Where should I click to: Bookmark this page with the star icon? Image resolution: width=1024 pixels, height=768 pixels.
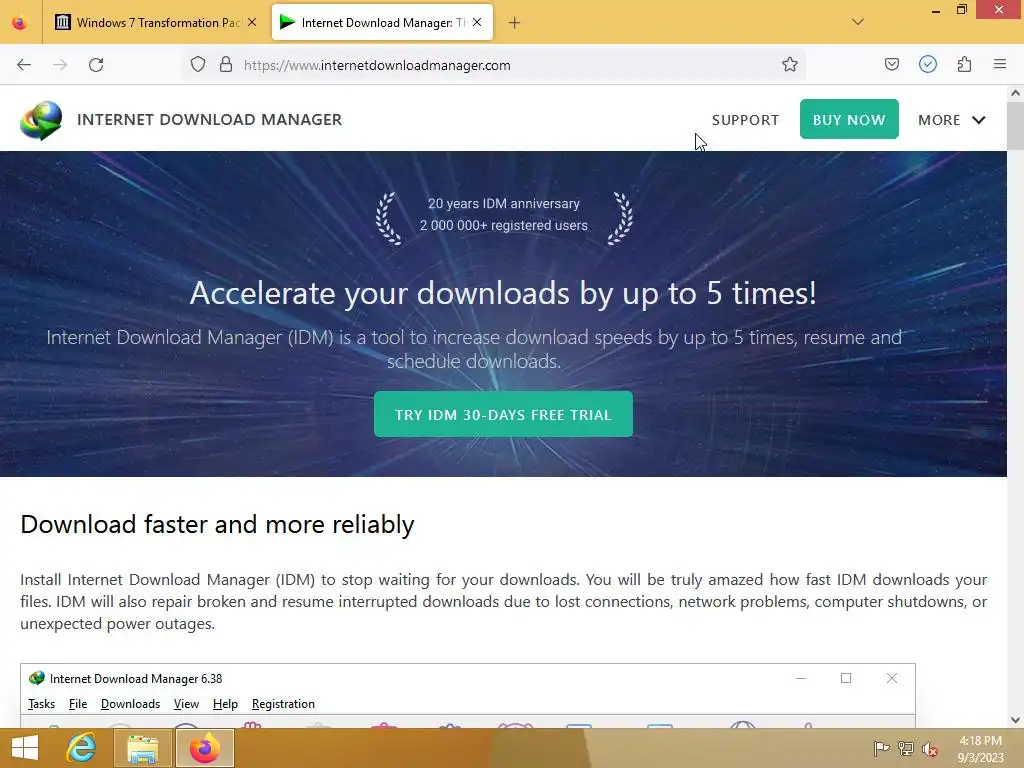click(790, 65)
